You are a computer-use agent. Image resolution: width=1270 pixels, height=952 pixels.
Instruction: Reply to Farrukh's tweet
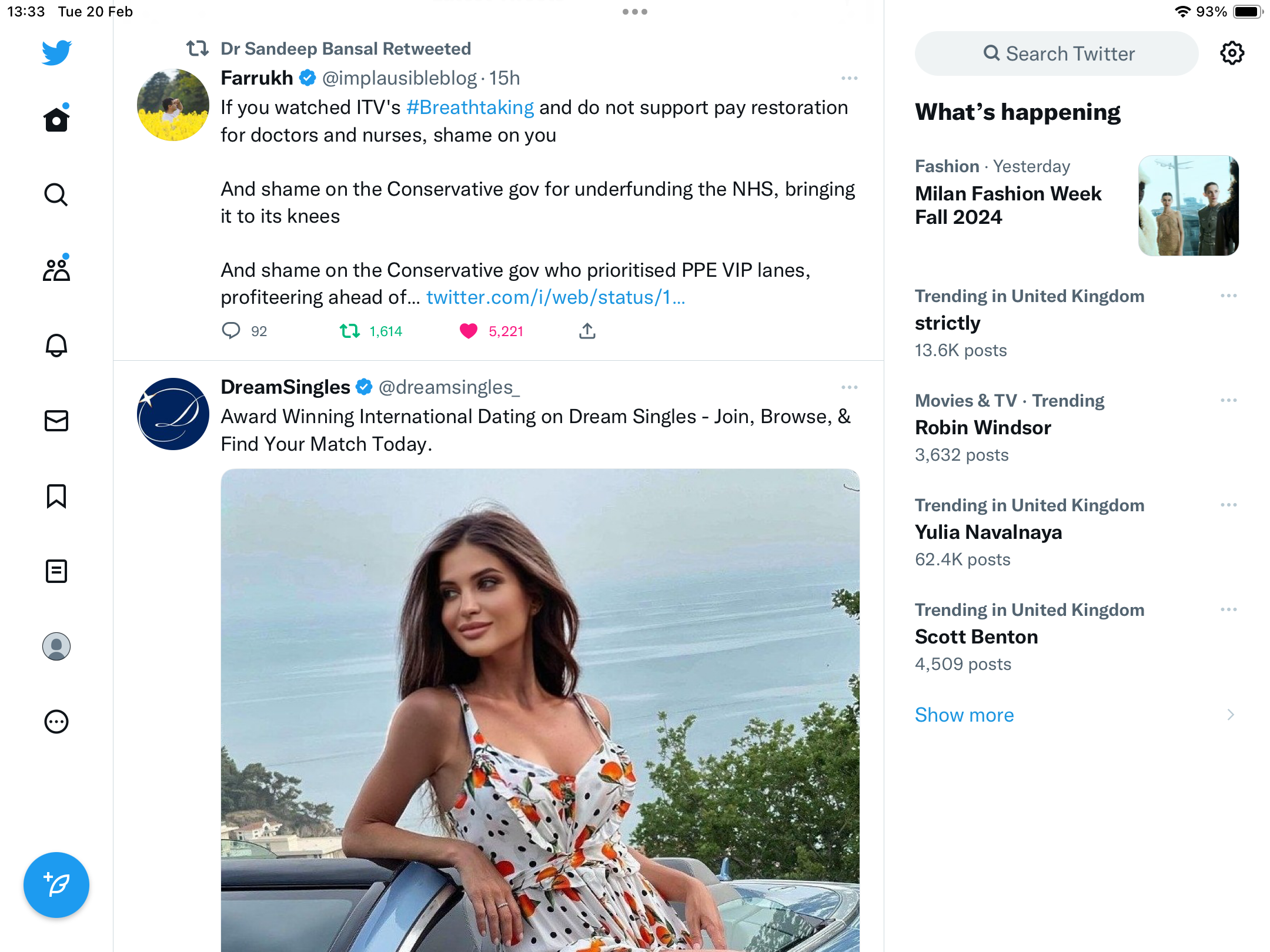click(231, 331)
